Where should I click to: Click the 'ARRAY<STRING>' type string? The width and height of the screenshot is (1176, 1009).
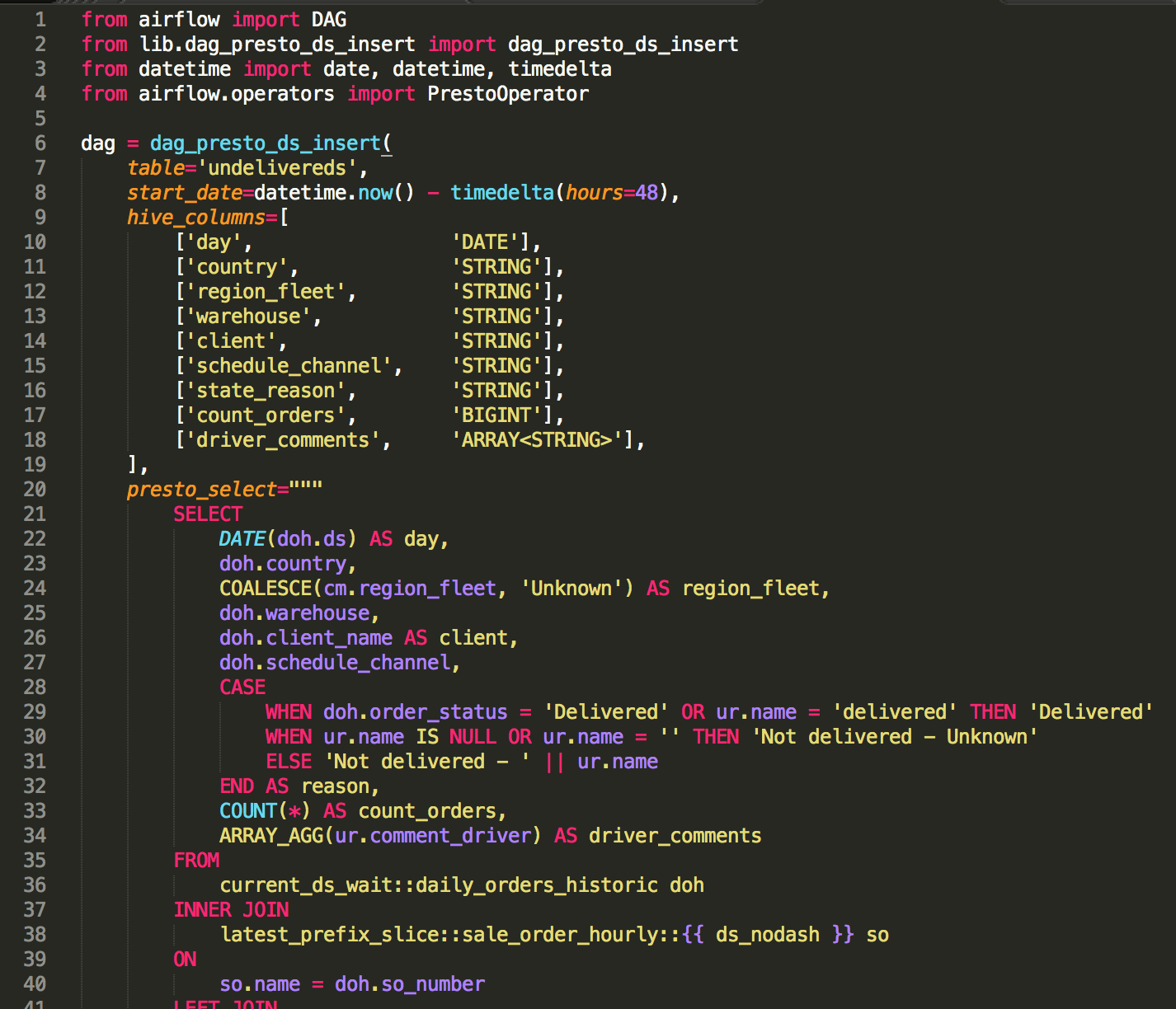[x=536, y=440]
